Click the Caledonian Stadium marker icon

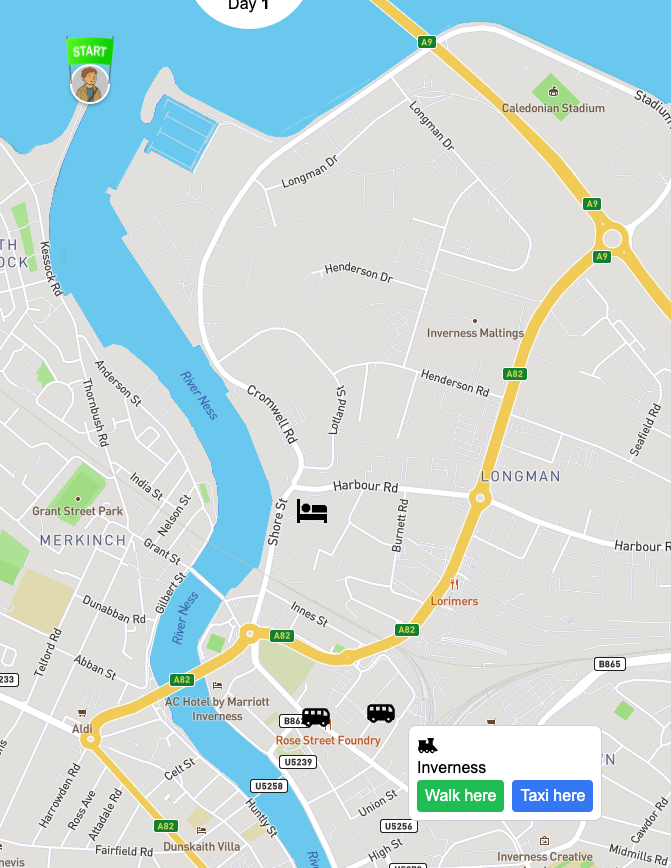coord(553,91)
